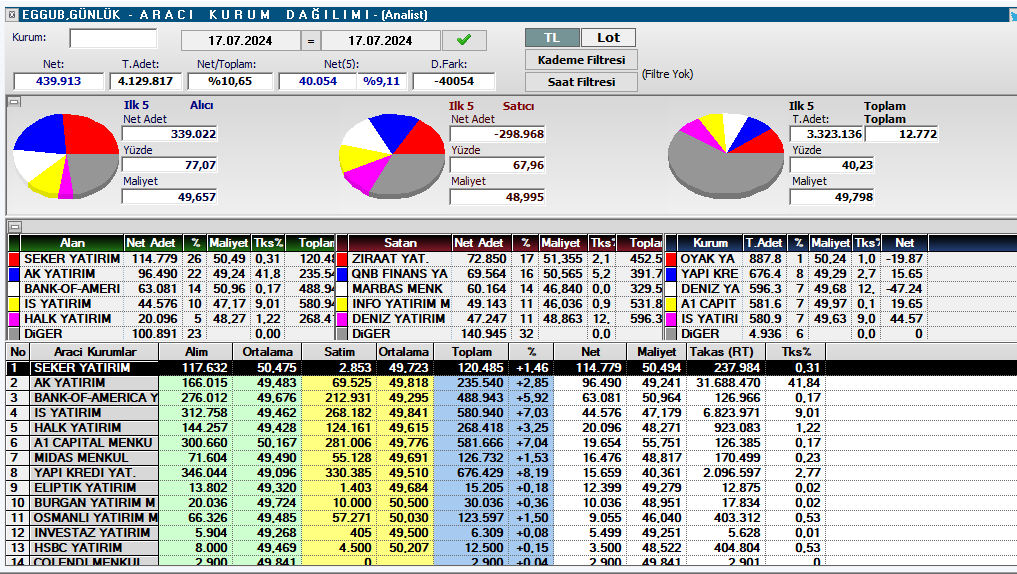Switch values to Lot mode
This screenshot has width=1017, height=574.
tap(608, 38)
